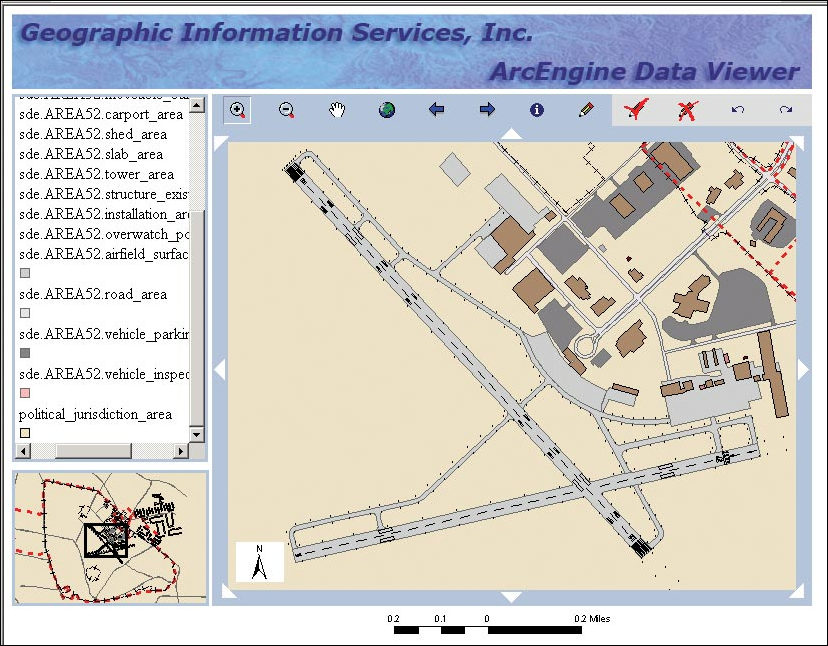Select the sde.AREA52.carport_area layer
This screenshot has width=828, height=646.
[101, 115]
